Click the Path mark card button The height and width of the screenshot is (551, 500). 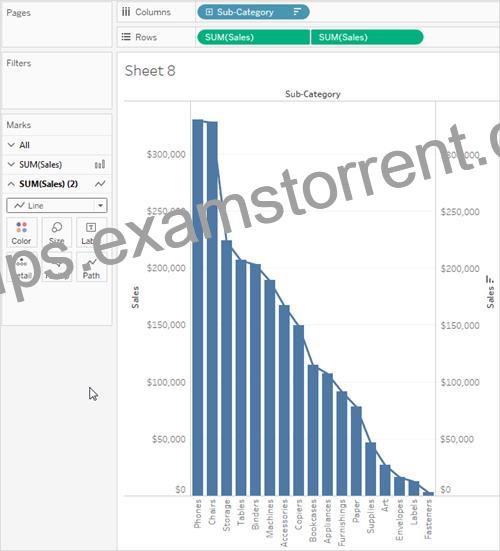click(x=91, y=267)
